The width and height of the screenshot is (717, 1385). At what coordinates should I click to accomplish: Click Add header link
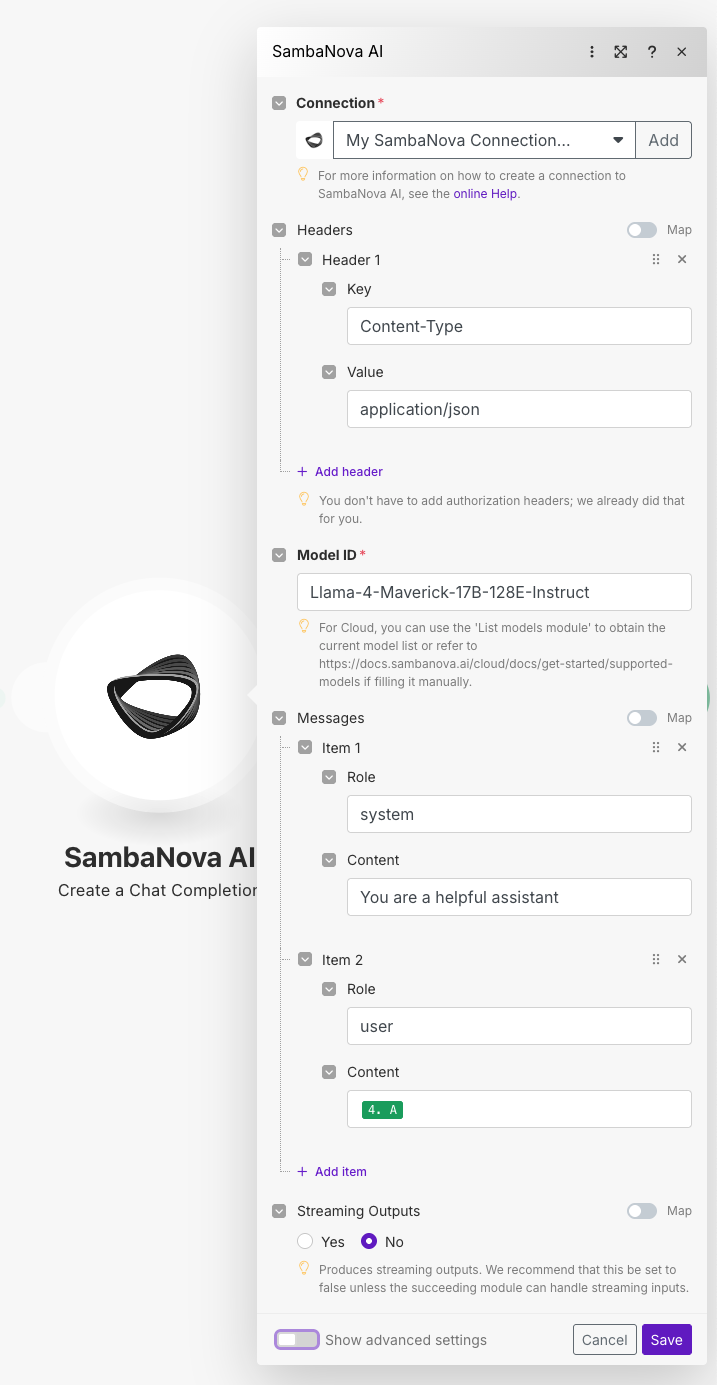click(x=340, y=471)
